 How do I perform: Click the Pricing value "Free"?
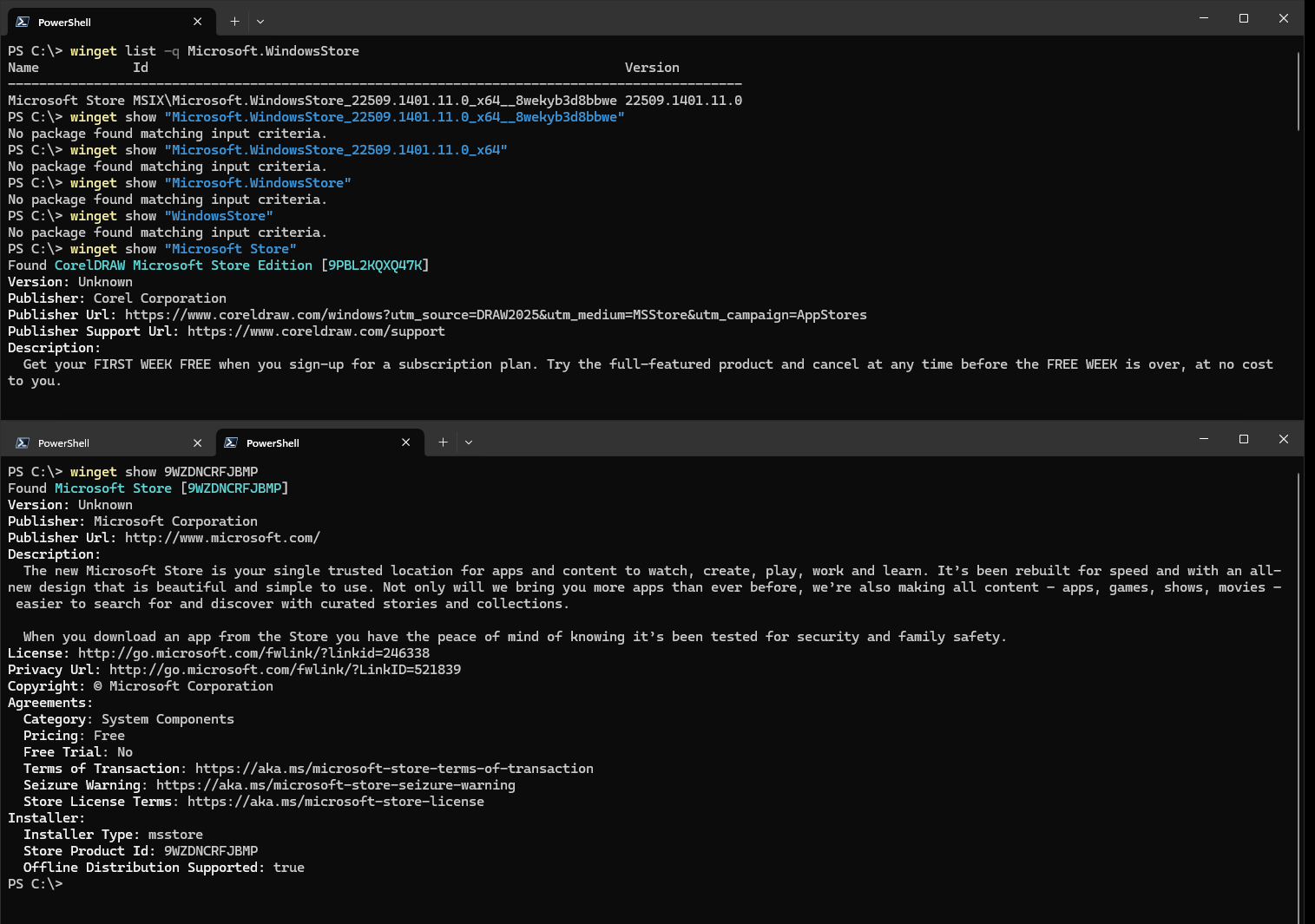tap(109, 736)
